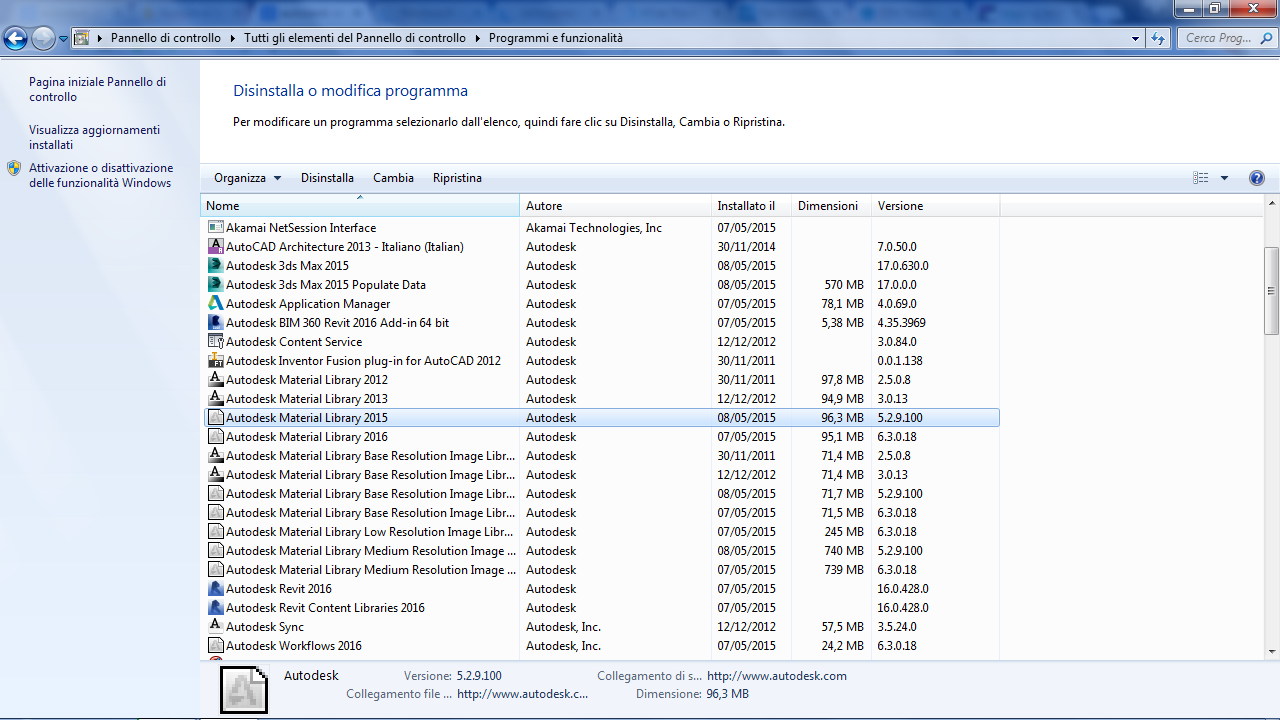Click the back navigation arrow

pyautogui.click(x=17, y=38)
